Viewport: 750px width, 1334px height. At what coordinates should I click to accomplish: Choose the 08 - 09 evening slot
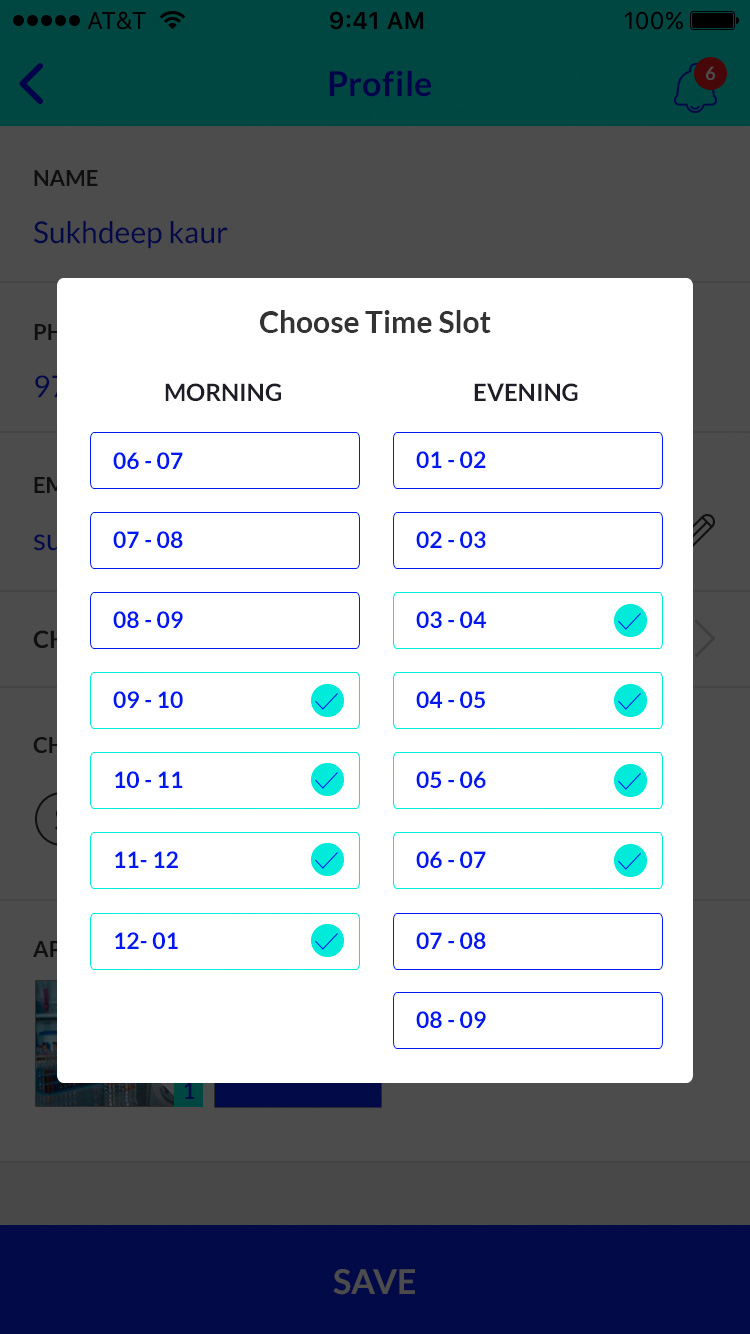(527, 1020)
